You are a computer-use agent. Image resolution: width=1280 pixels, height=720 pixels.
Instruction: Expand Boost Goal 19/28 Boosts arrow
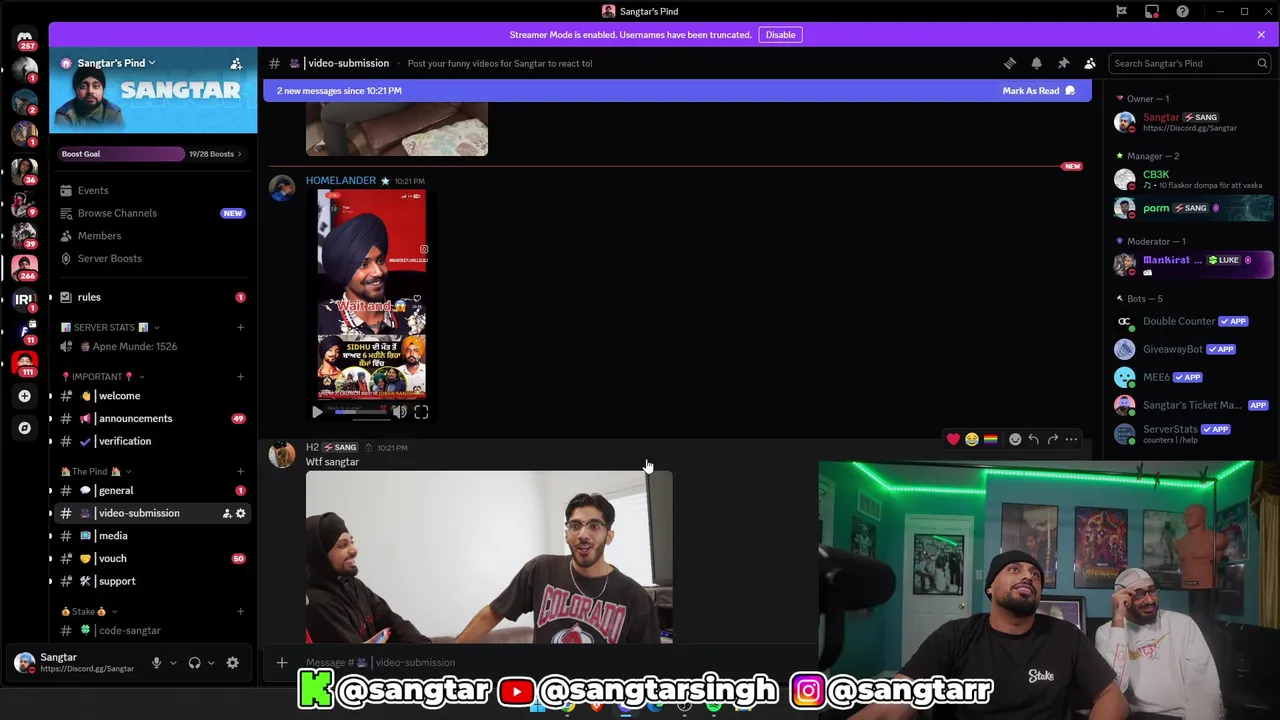pos(240,154)
